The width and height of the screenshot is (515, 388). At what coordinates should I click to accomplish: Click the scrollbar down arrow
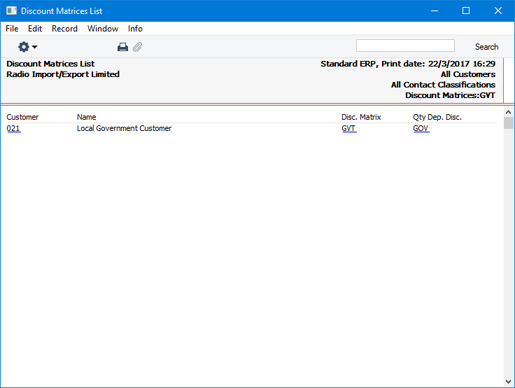[x=508, y=381]
